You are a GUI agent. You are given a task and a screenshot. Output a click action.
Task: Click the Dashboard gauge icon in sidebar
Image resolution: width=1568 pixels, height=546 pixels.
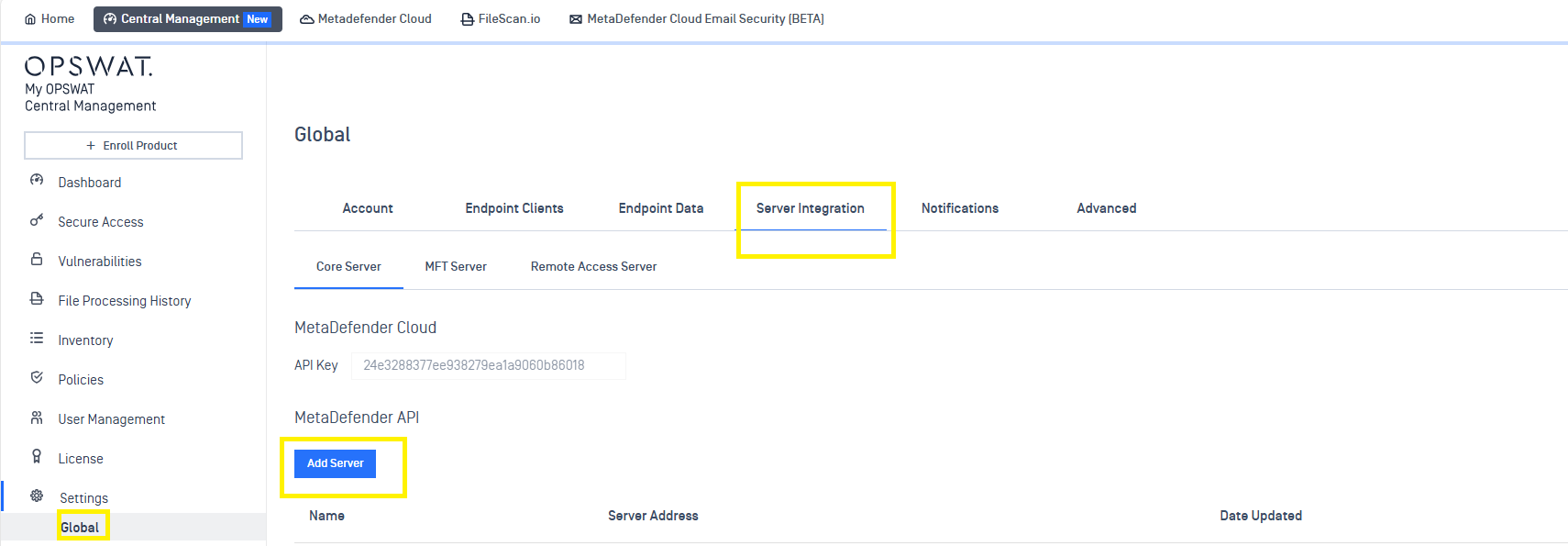37,181
